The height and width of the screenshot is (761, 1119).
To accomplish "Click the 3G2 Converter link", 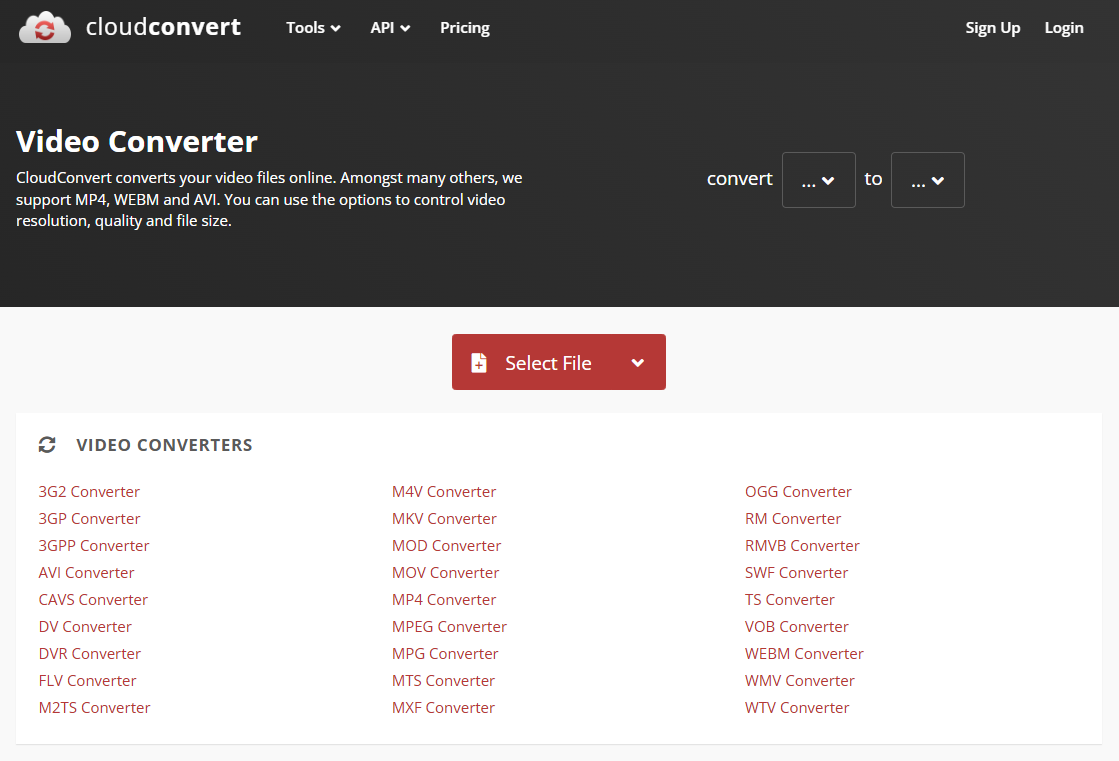I will pyautogui.click(x=89, y=492).
